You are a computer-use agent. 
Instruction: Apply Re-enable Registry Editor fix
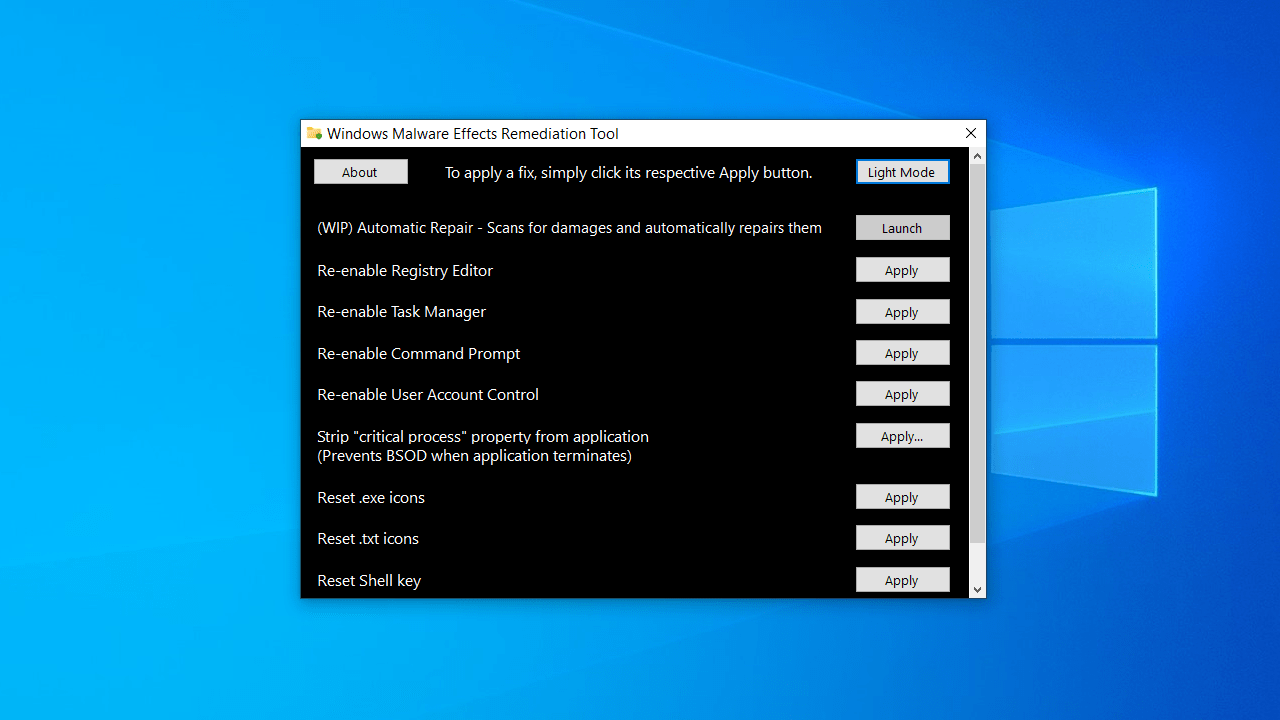click(x=902, y=270)
